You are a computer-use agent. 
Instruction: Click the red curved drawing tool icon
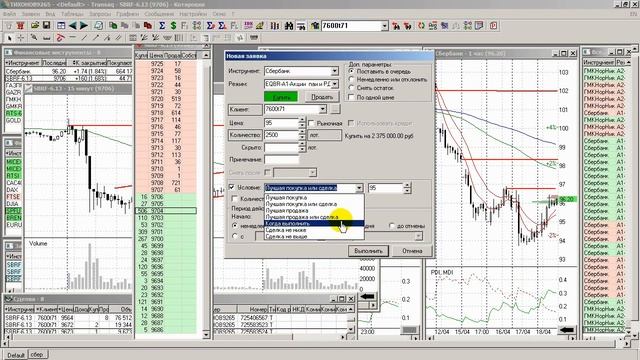point(60,38)
